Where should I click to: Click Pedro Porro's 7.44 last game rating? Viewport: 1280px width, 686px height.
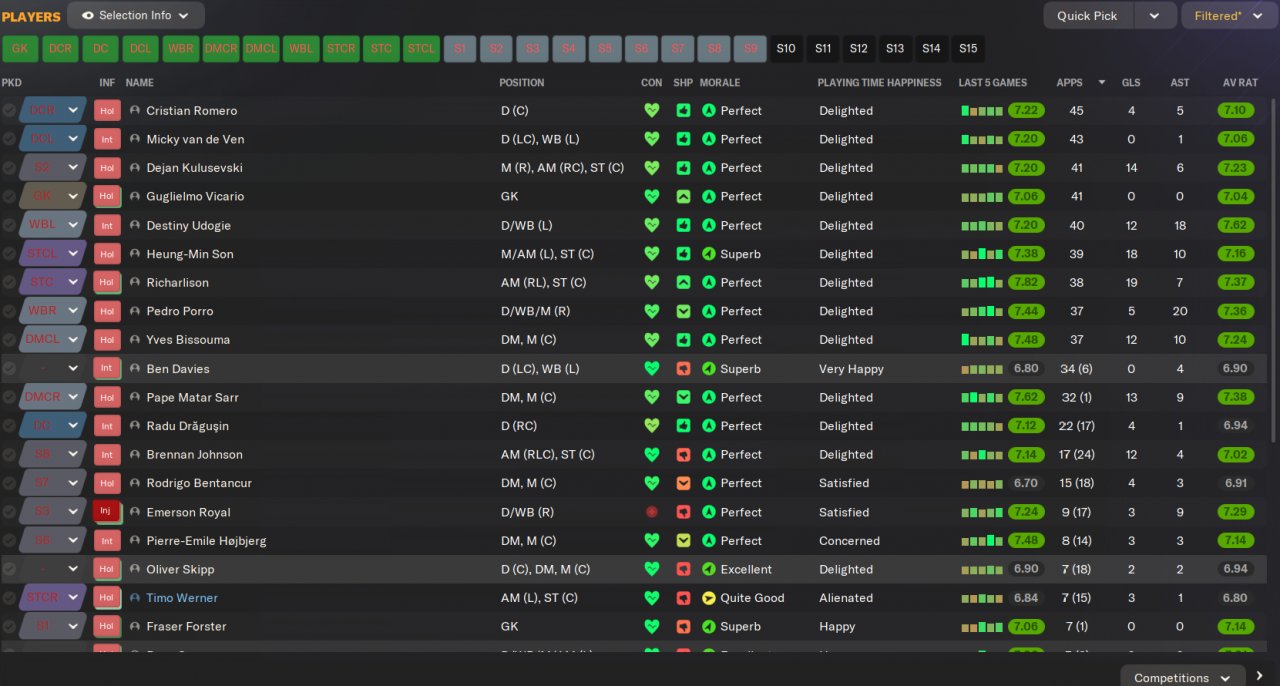(x=1026, y=311)
